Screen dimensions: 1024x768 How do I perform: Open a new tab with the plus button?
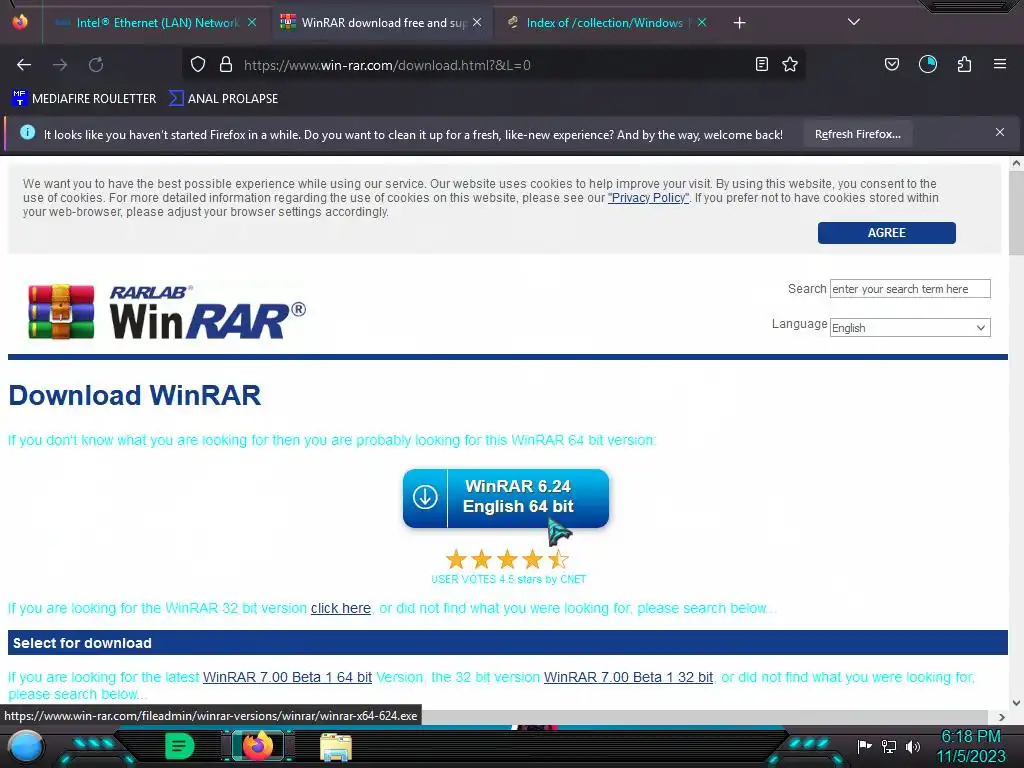click(x=739, y=23)
